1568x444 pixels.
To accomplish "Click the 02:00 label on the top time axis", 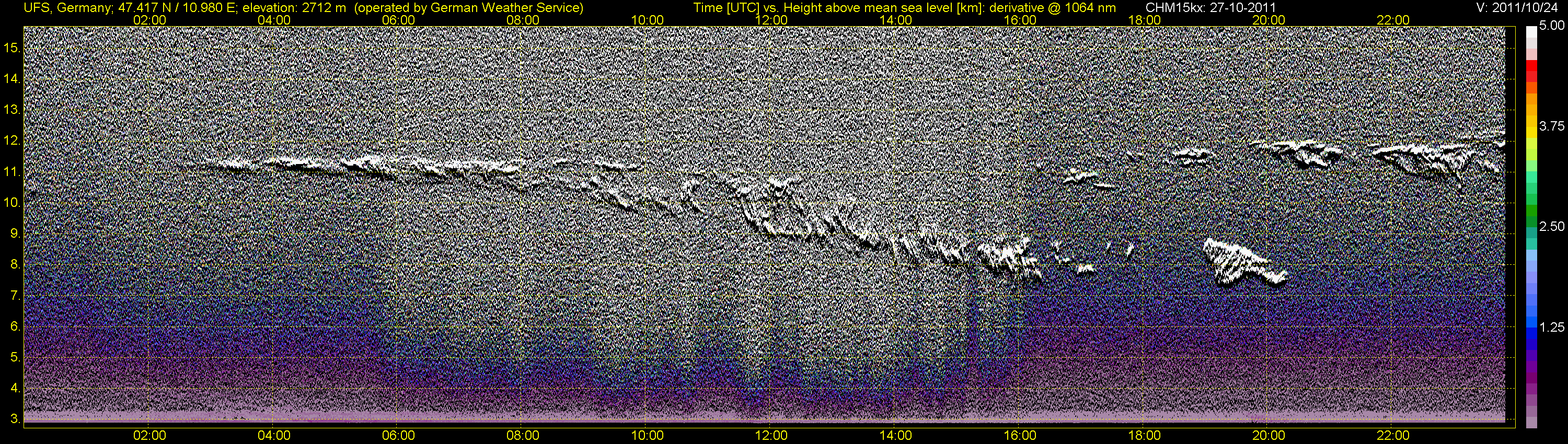I will 149,20.
